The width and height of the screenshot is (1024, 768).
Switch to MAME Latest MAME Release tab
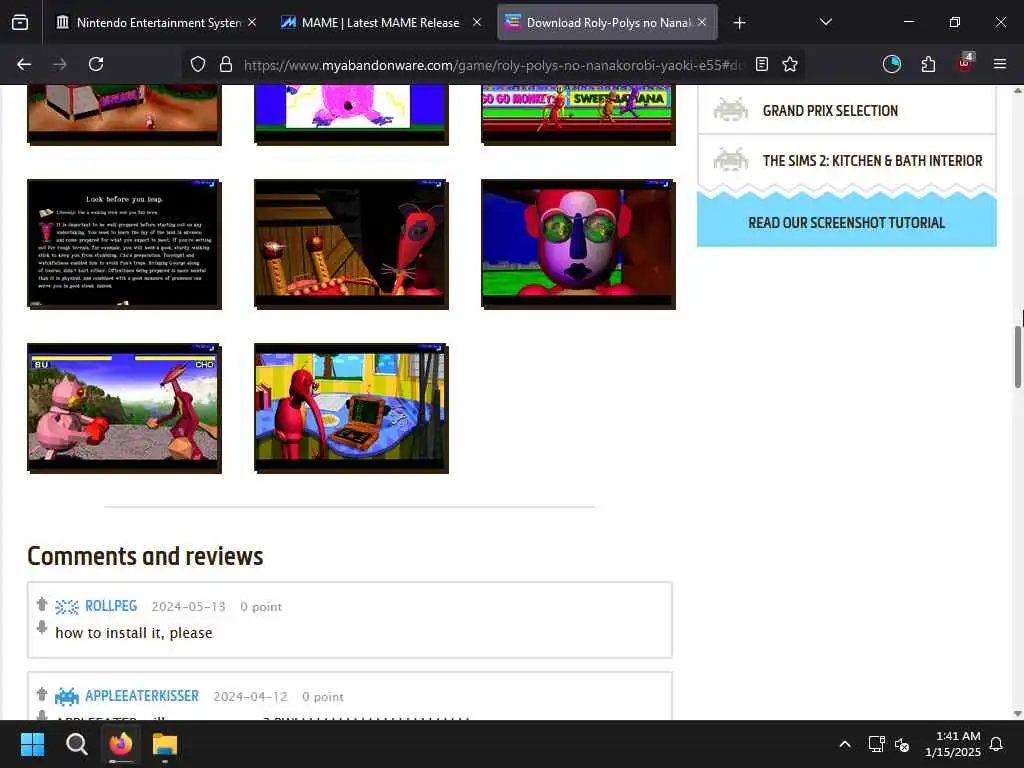[381, 23]
